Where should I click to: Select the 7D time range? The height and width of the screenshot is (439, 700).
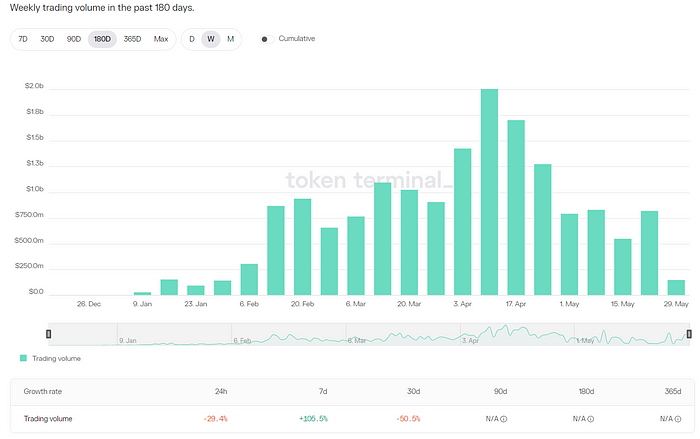coord(23,39)
